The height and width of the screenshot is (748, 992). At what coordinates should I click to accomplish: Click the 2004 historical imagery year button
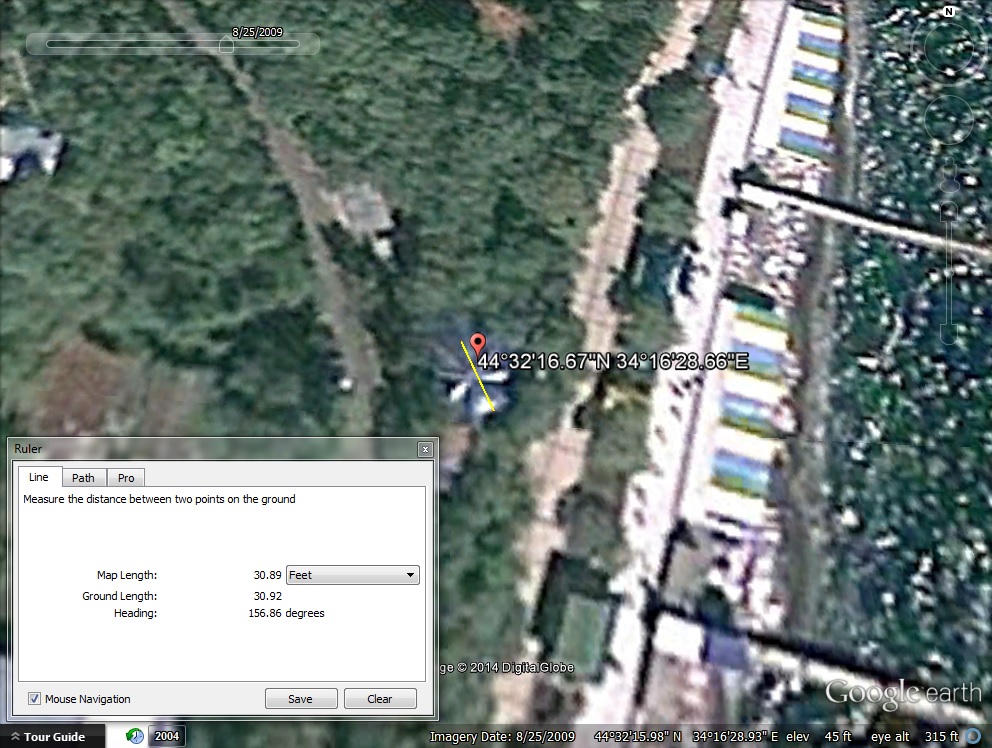pos(167,737)
